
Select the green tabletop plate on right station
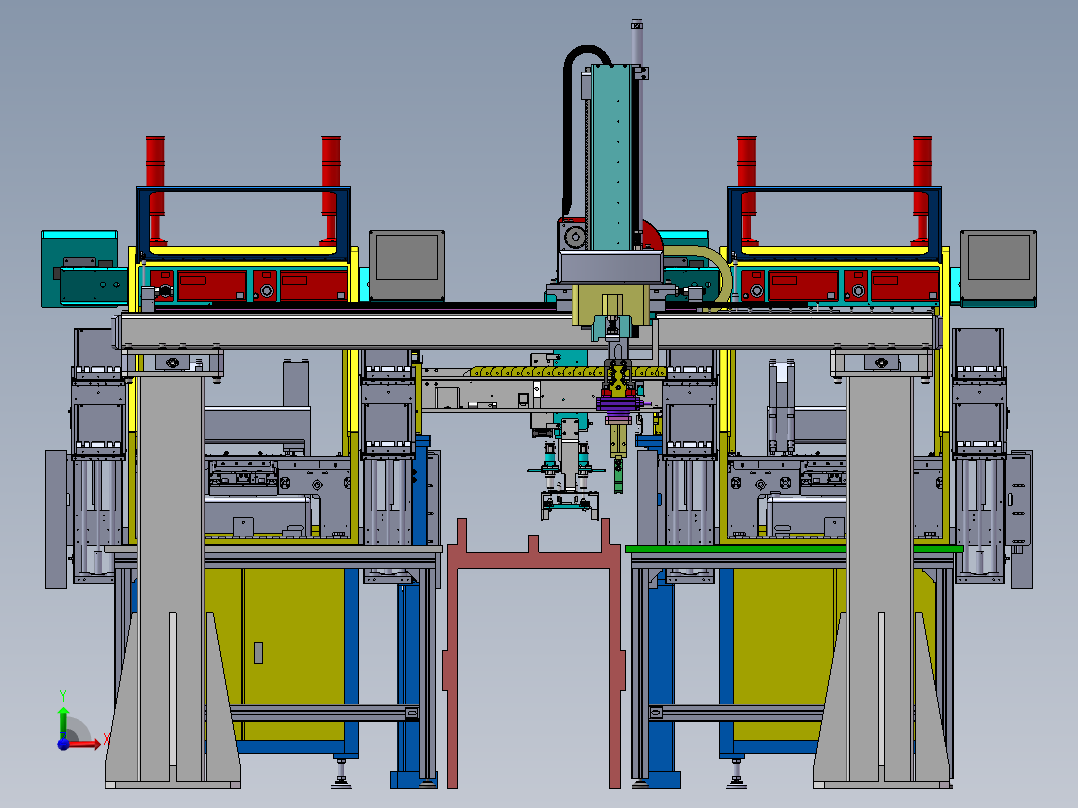click(x=793, y=548)
